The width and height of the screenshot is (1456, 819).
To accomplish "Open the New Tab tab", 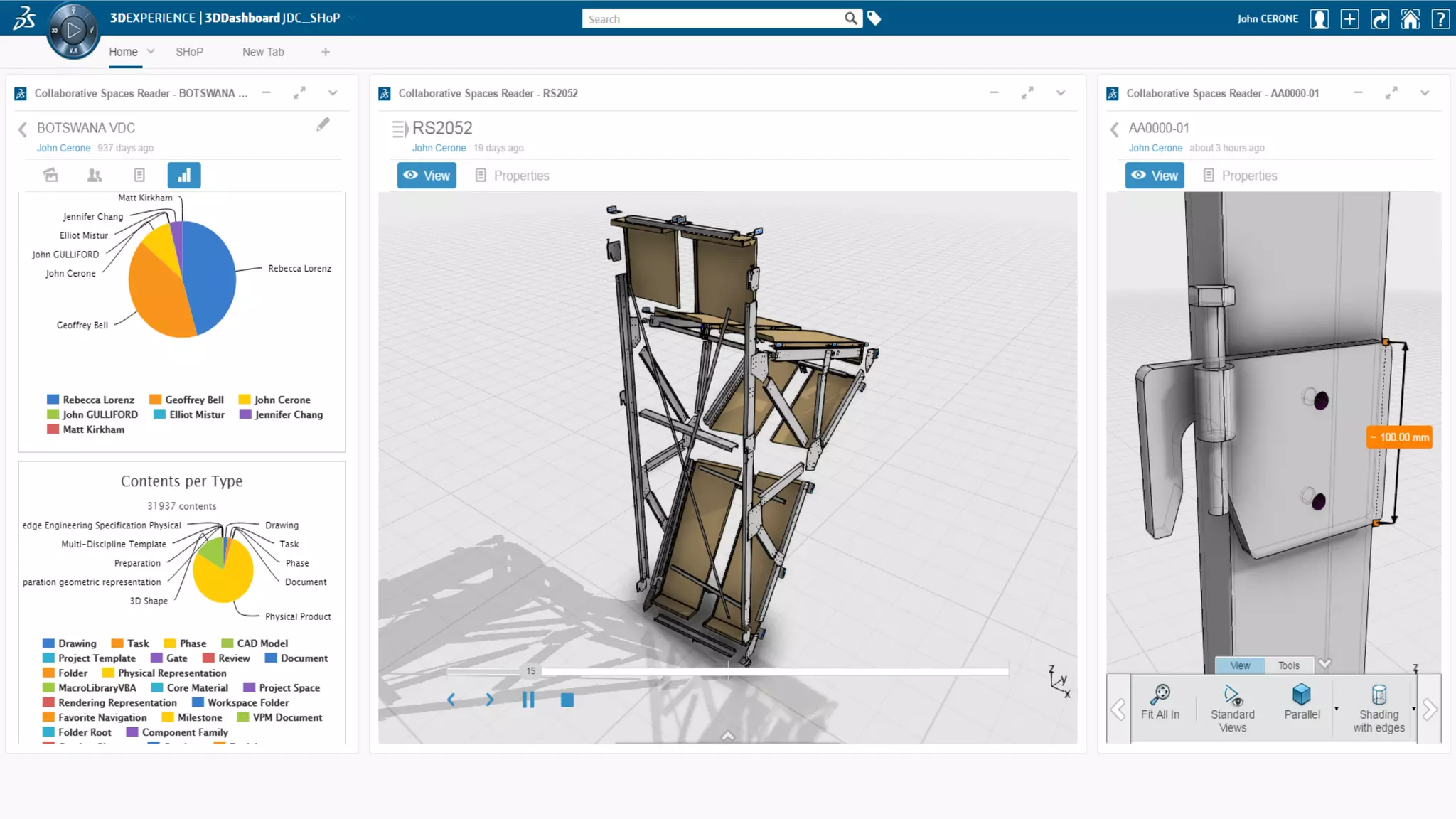I will (x=263, y=52).
